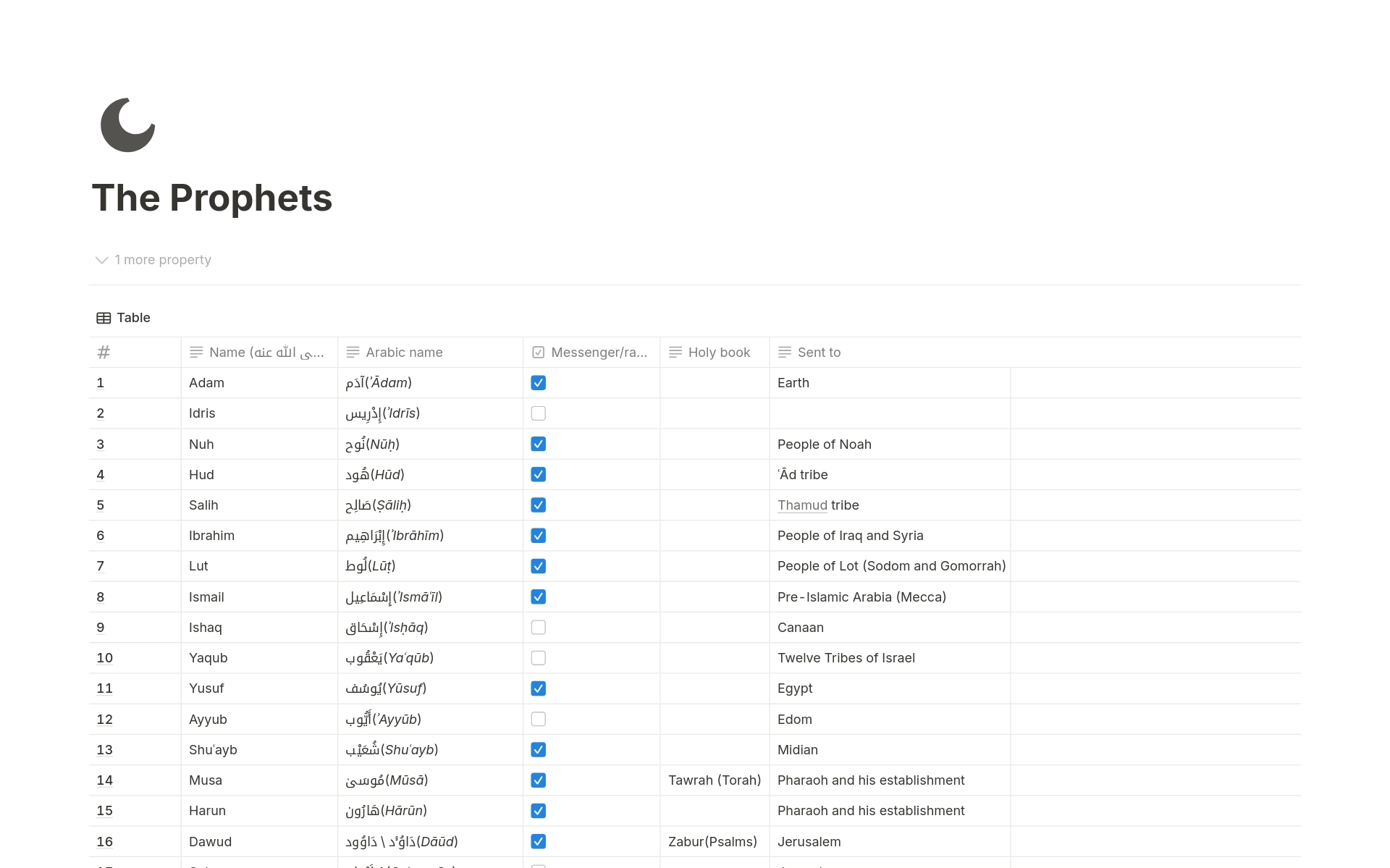1390x868 pixels.
Task: Click the text lines icon next to Sent to
Action: [784, 351]
